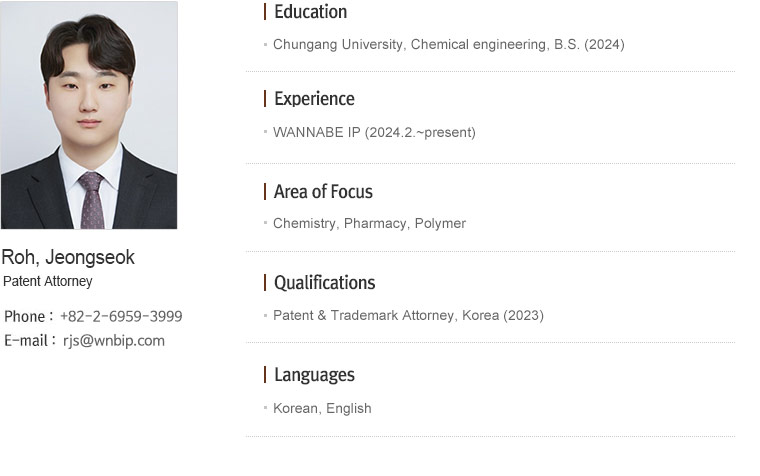This screenshot has height=476, width=760.
Task: Click the Languages section heading
Action: 315,375
